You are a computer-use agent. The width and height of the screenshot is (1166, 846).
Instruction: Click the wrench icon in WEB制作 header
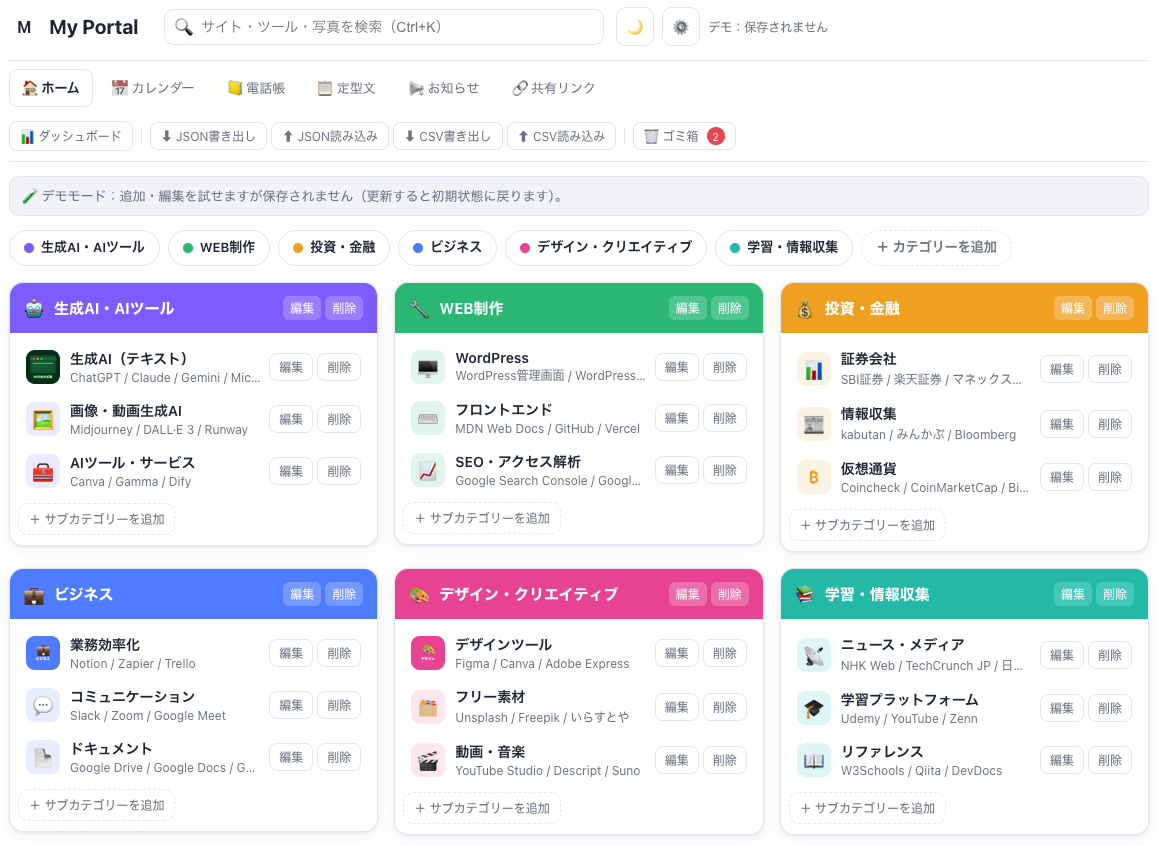click(419, 309)
